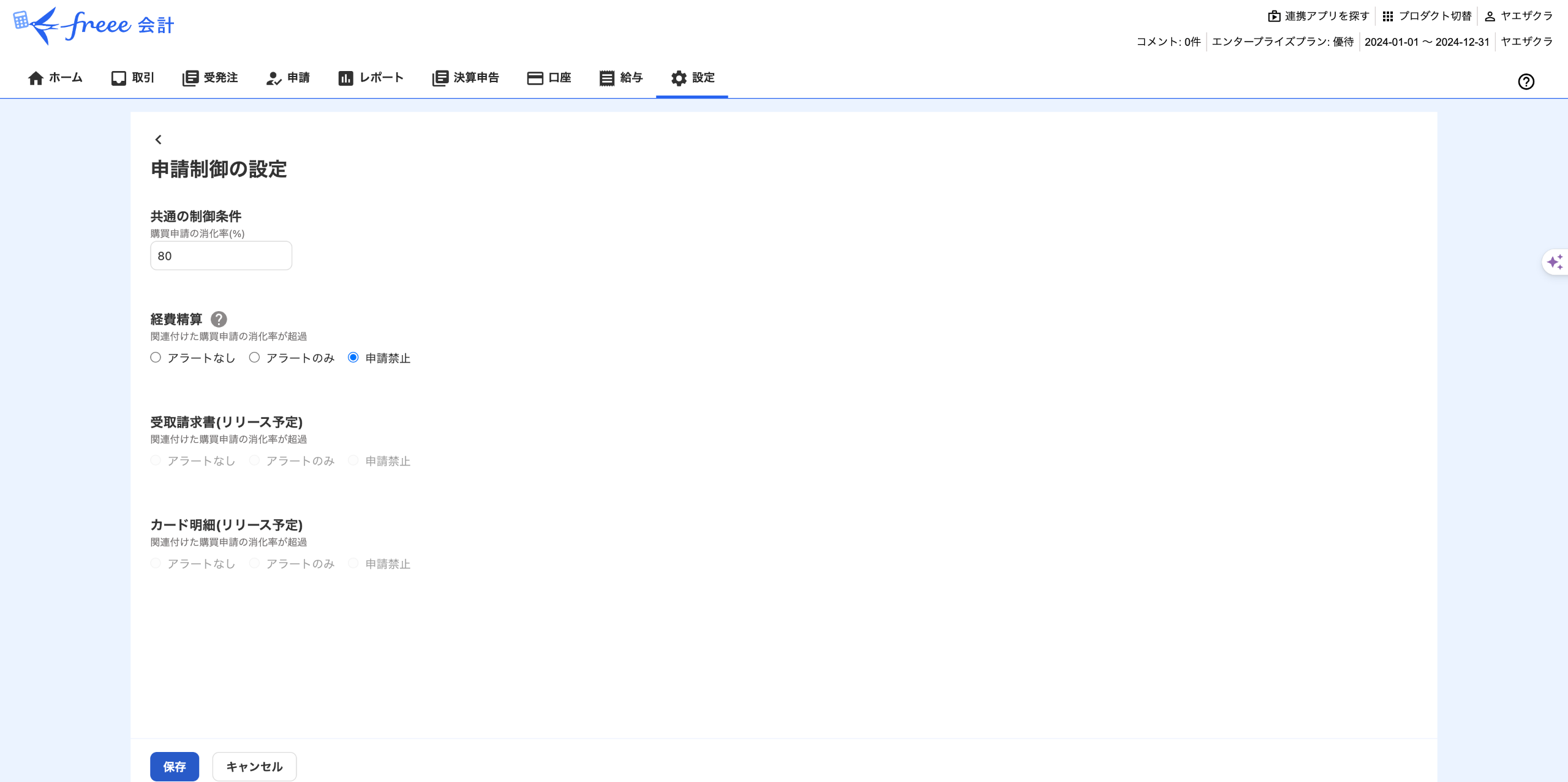Open the 取引 menu
Screen dimensions: 1568x782
[132, 78]
